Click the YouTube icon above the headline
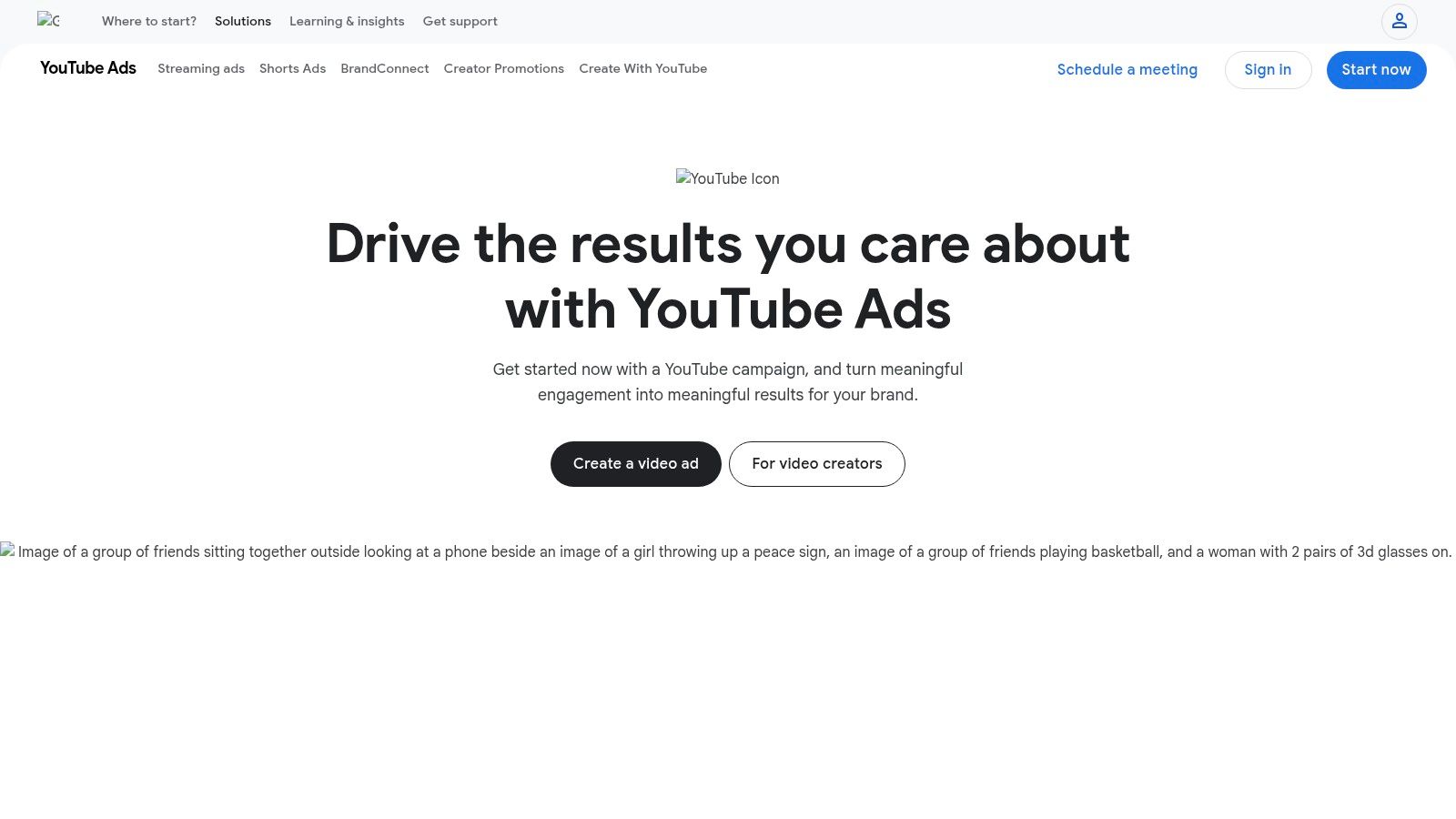 point(727,178)
